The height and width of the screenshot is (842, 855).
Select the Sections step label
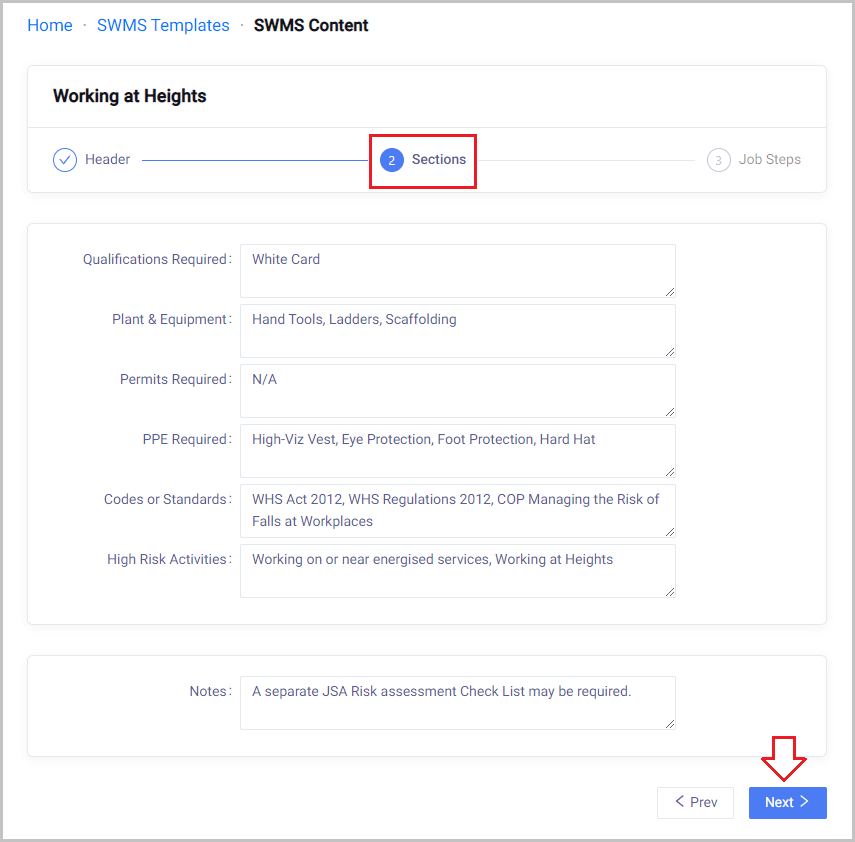click(x=439, y=160)
